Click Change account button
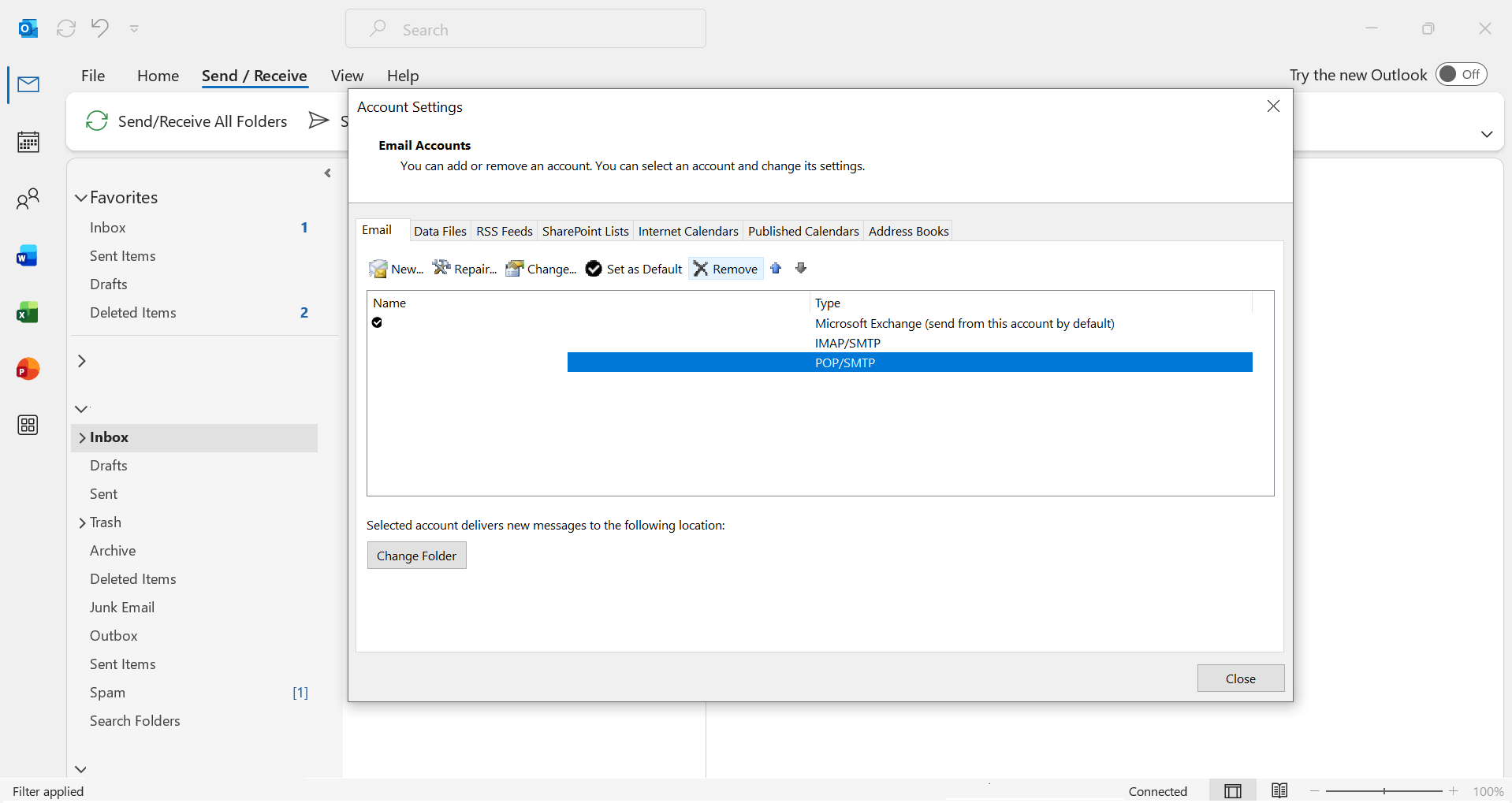This screenshot has height=803, width=1512. [541, 269]
